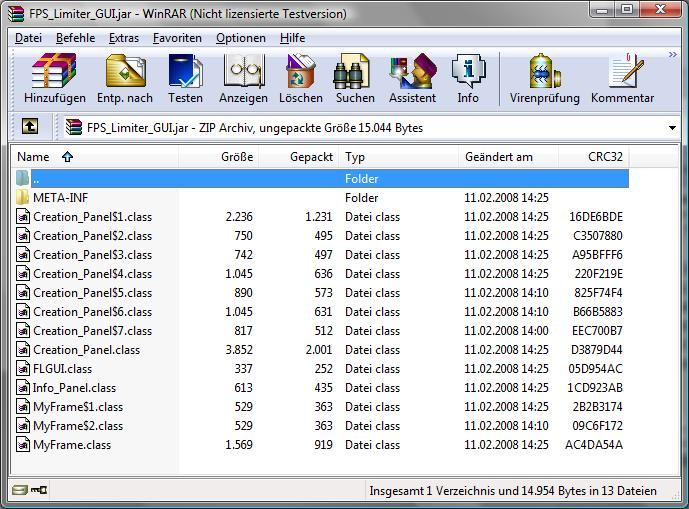Maximize the WinRAR window
The image size is (689, 509).
pyautogui.click(x=627, y=9)
